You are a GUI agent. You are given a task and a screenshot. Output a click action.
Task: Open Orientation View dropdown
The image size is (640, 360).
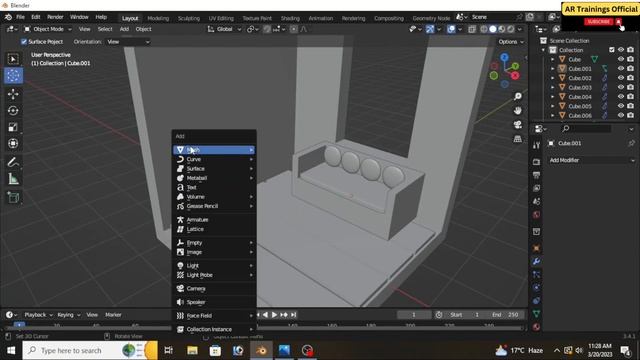coord(128,42)
